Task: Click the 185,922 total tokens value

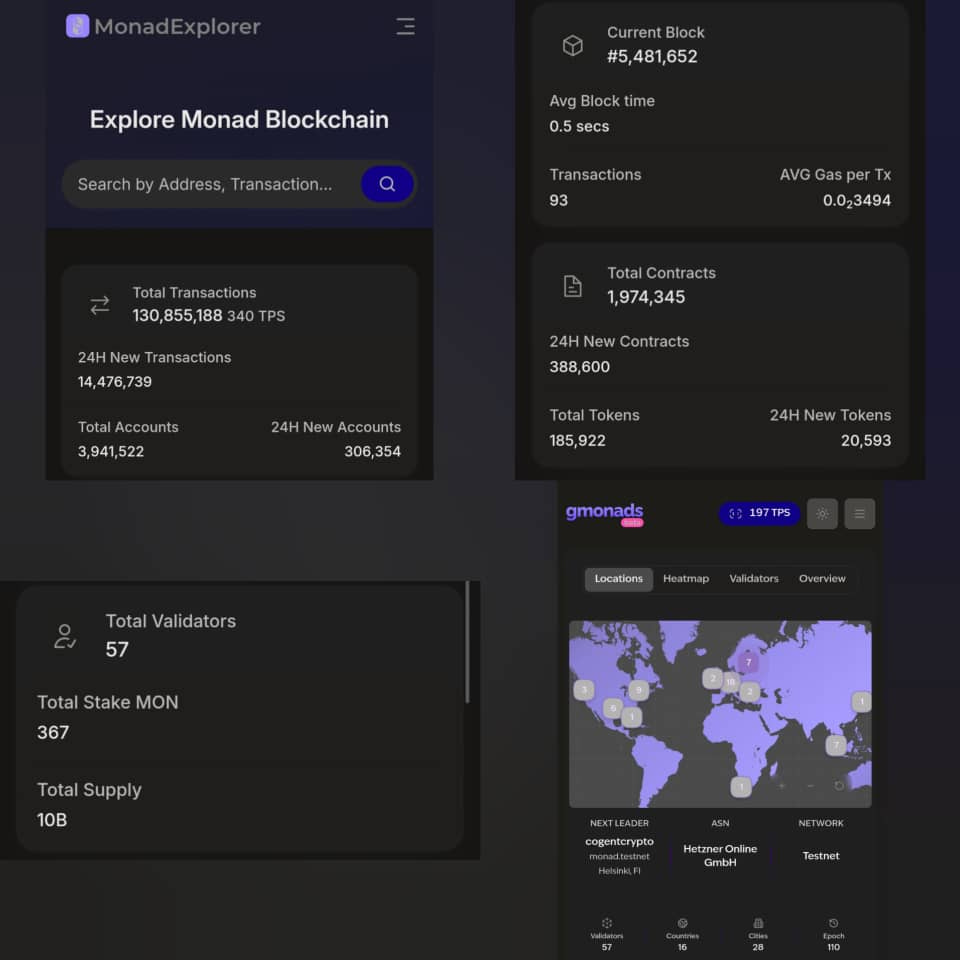Action: tap(577, 440)
